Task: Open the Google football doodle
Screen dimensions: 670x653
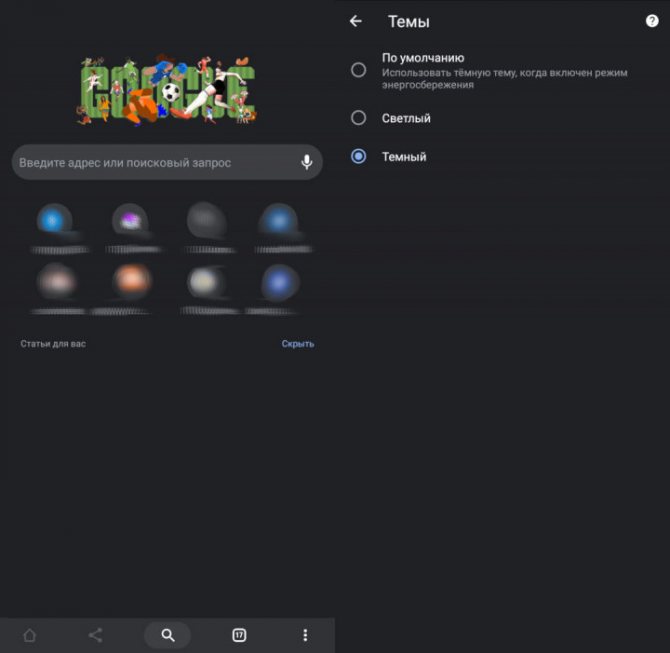Action: pyautogui.click(x=167, y=90)
